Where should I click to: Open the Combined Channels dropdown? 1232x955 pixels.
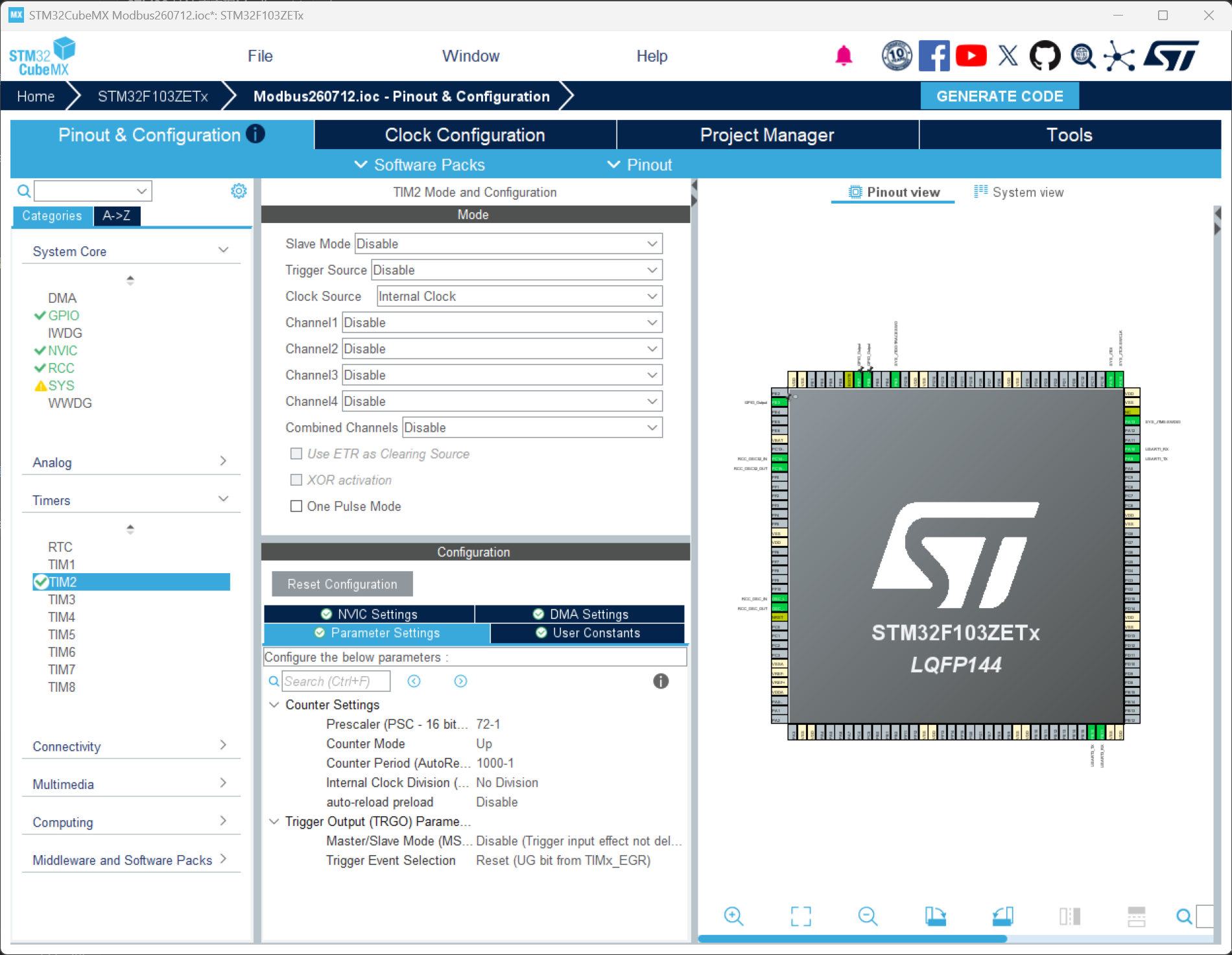pyautogui.click(x=532, y=428)
